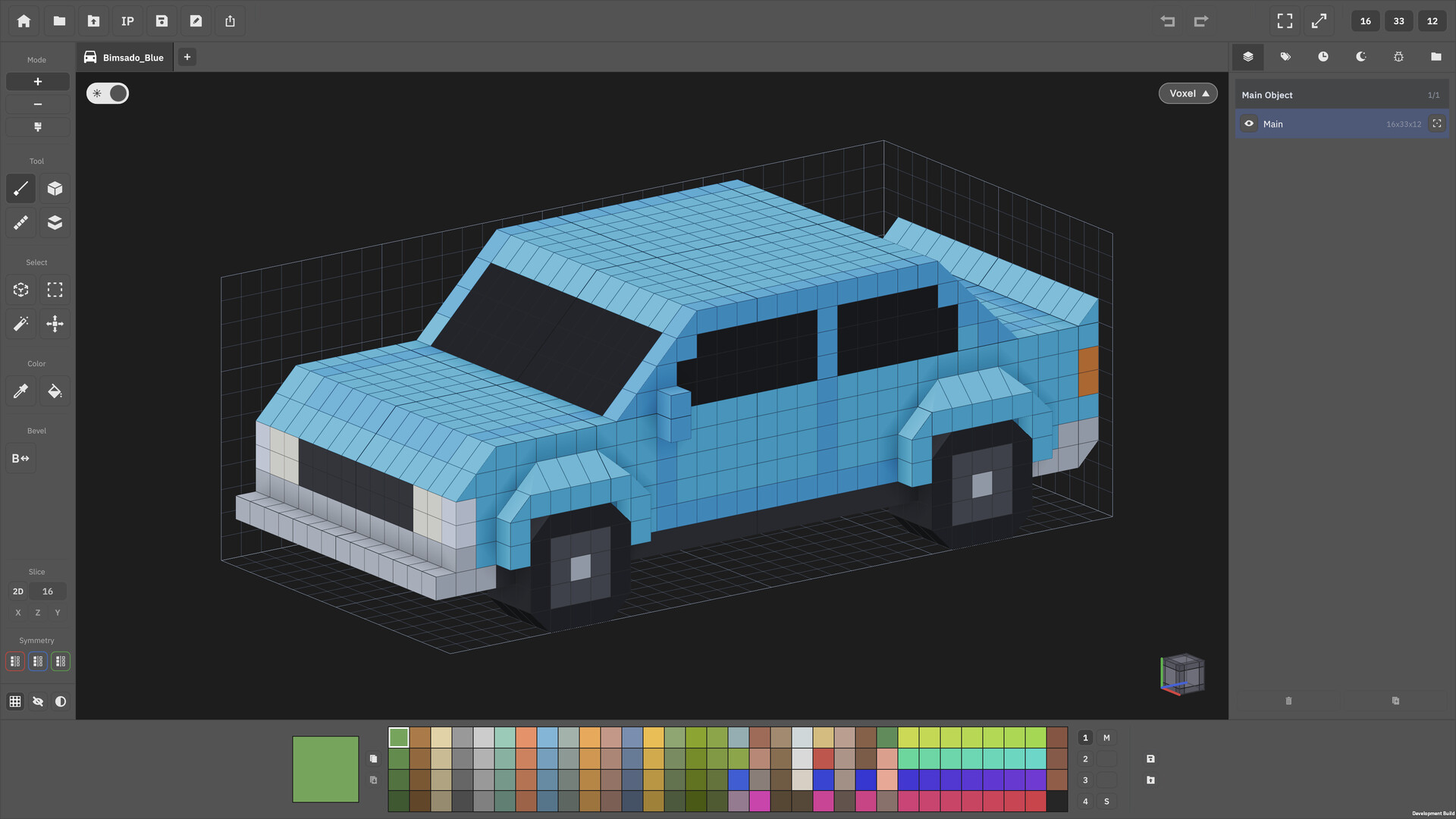This screenshot has width=1456, height=819.
Task: Toggle the grid display icon
Action: click(x=15, y=701)
